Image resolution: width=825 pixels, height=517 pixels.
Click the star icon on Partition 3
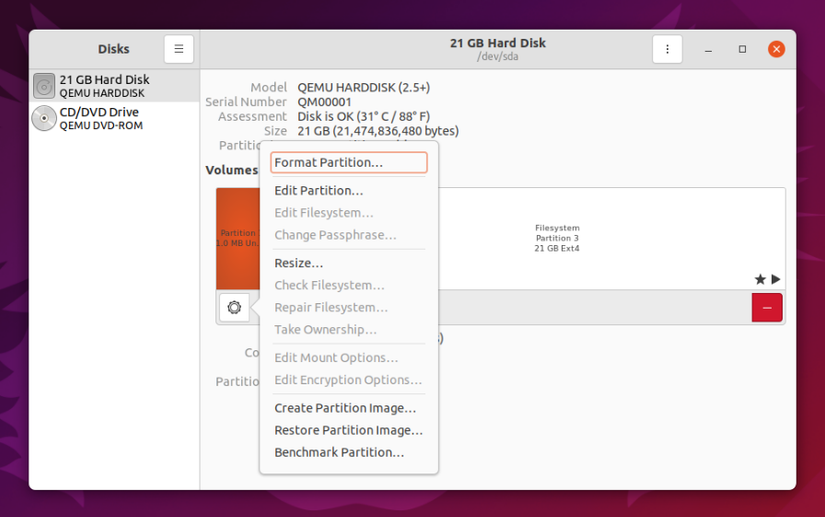coord(760,279)
